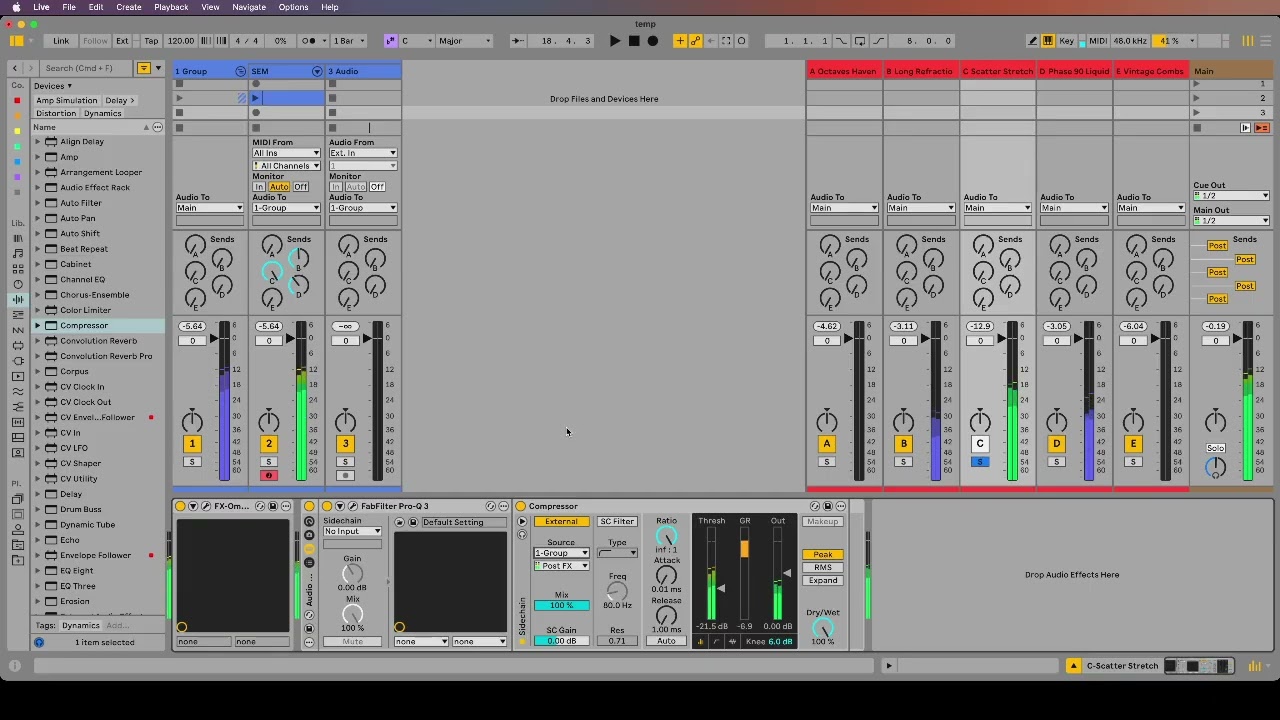This screenshot has height=720, width=1280.
Task: Click the transport Stop button
Action: click(634, 41)
